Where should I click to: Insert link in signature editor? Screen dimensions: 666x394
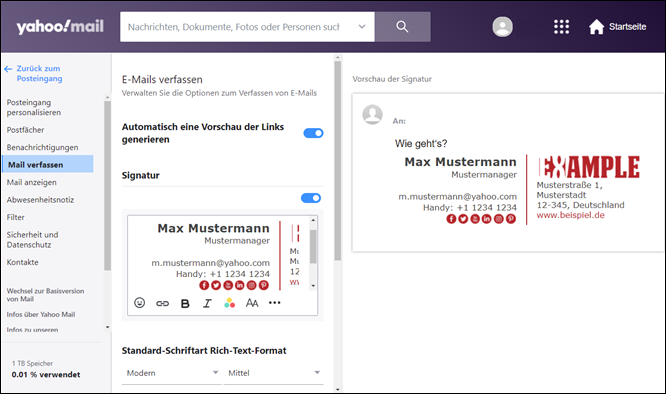click(x=162, y=303)
